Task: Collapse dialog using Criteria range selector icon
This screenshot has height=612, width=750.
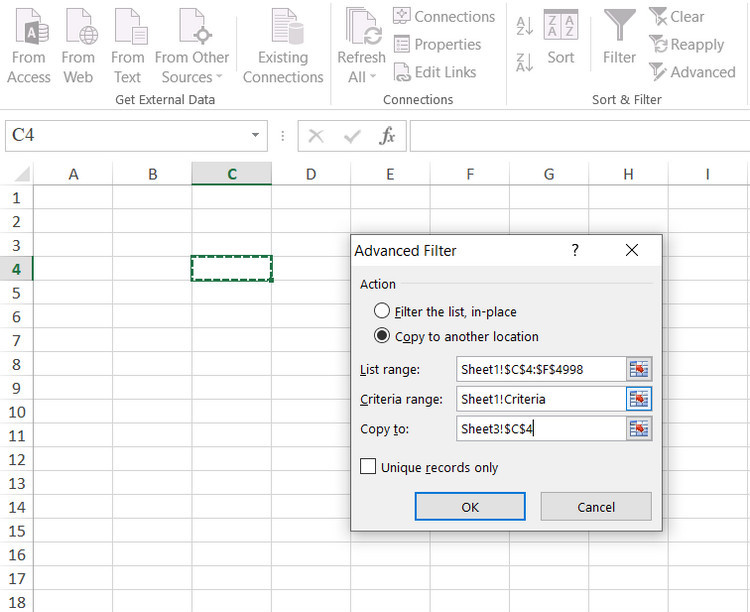Action: [x=639, y=399]
